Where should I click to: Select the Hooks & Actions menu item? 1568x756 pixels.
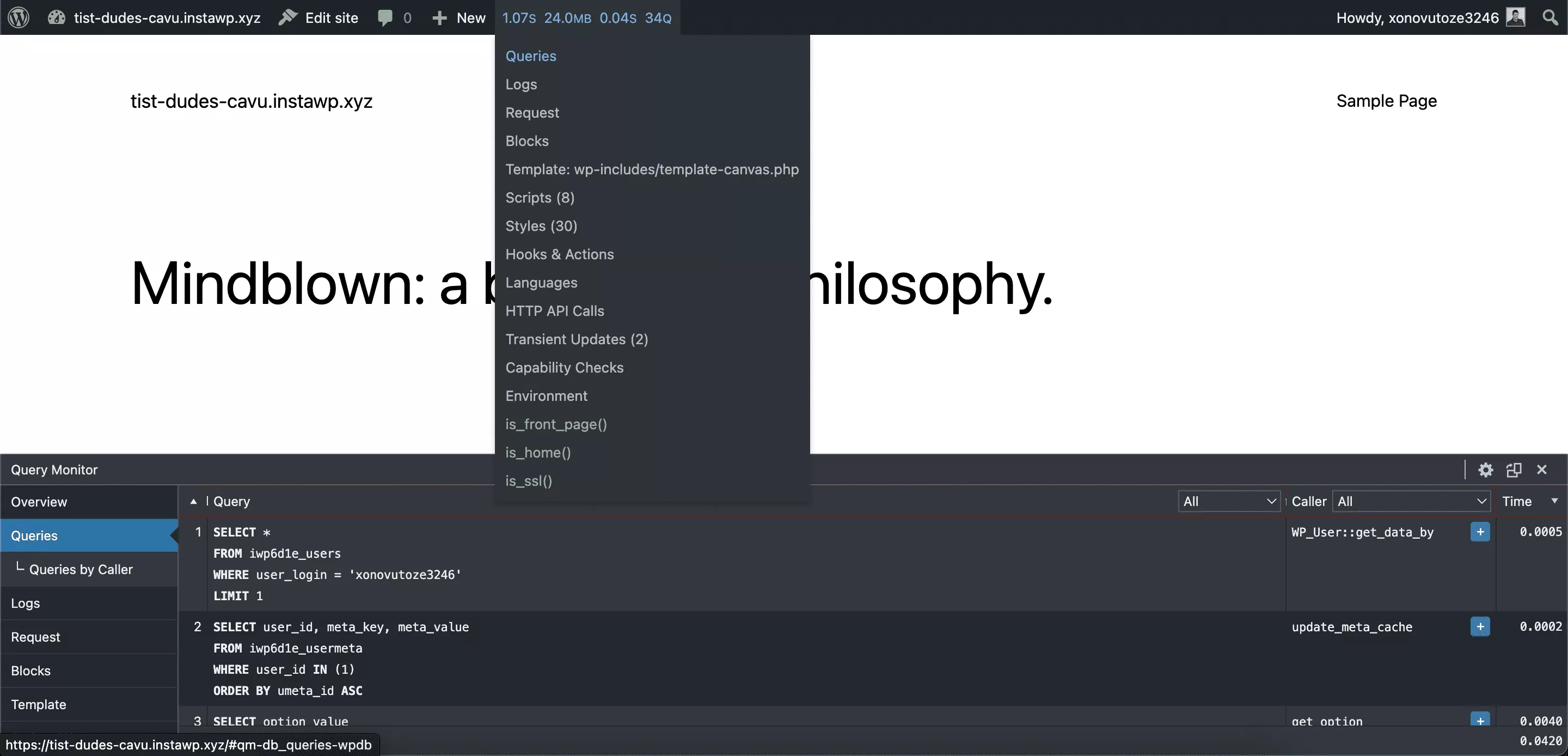click(559, 254)
